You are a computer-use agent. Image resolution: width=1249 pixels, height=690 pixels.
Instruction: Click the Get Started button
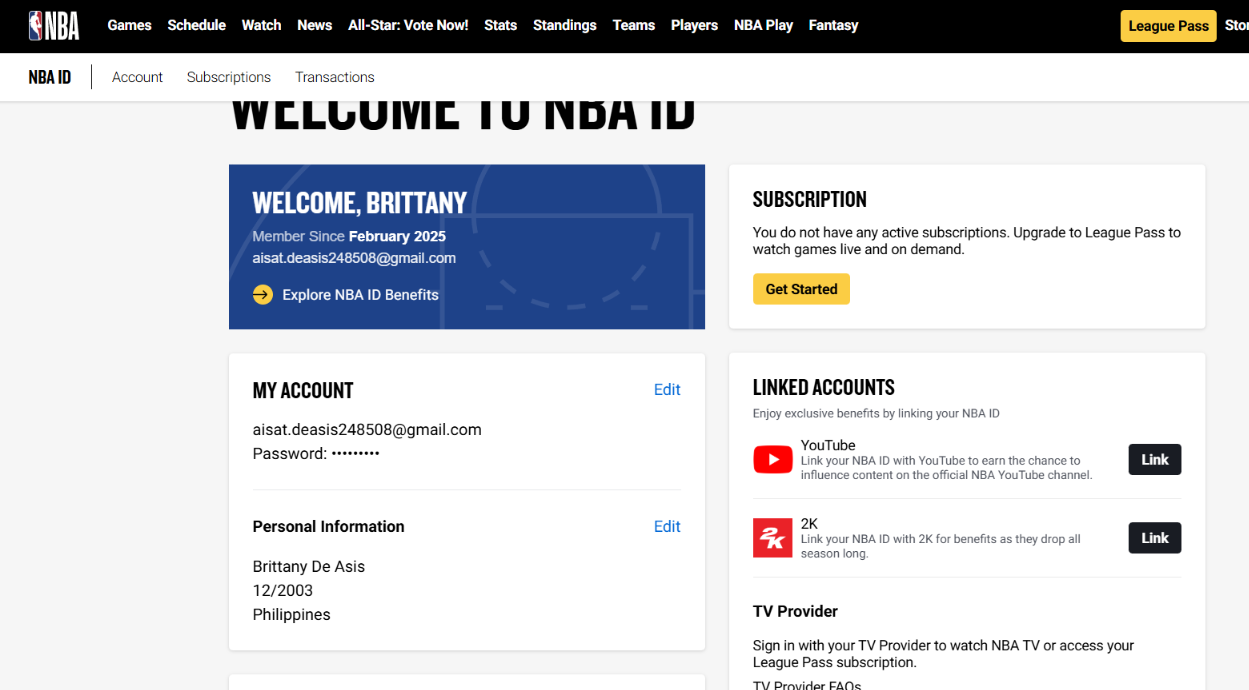802,289
